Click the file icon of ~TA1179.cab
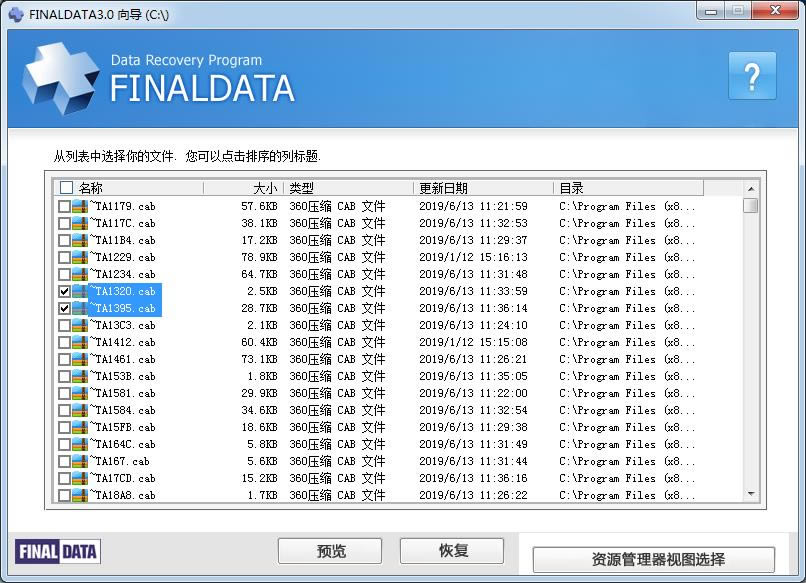The width and height of the screenshot is (806, 583). [x=80, y=207]
